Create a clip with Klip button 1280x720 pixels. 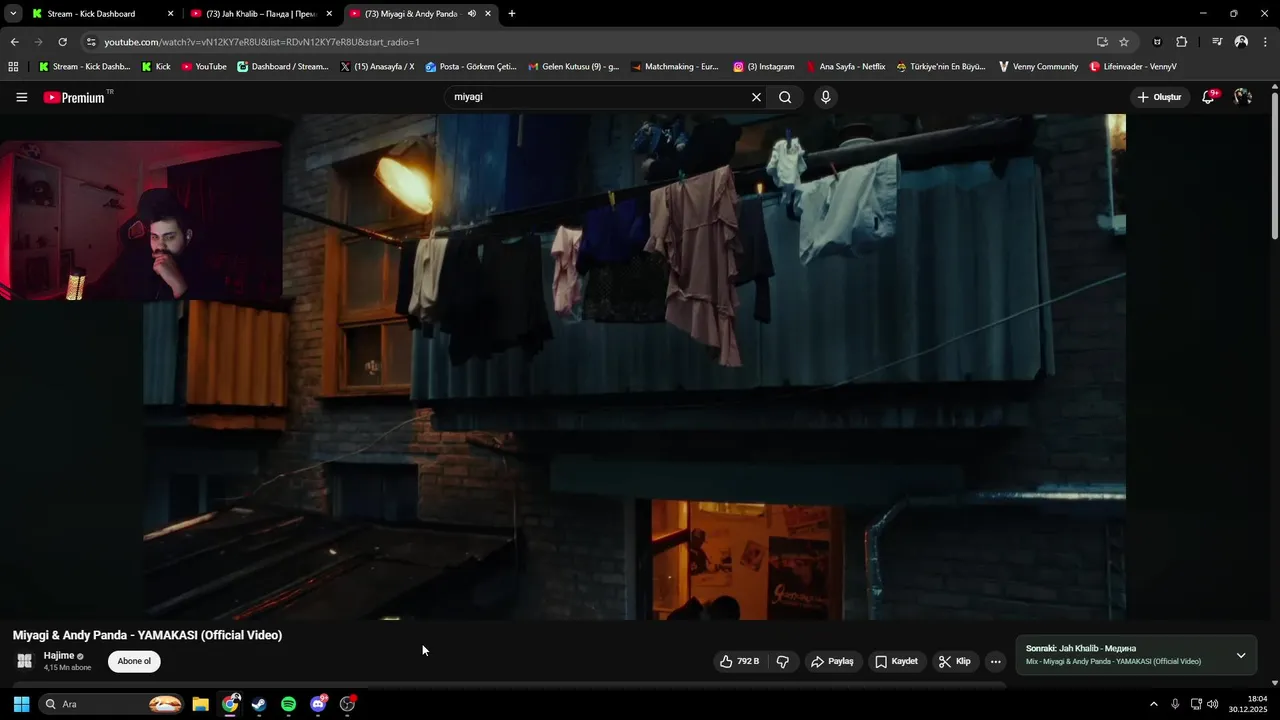pyautogui.click(x=955, y=661)
